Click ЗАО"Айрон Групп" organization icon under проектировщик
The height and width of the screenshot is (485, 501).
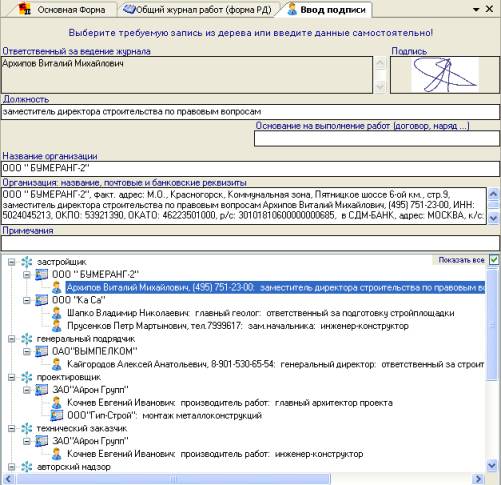(42, 390)
